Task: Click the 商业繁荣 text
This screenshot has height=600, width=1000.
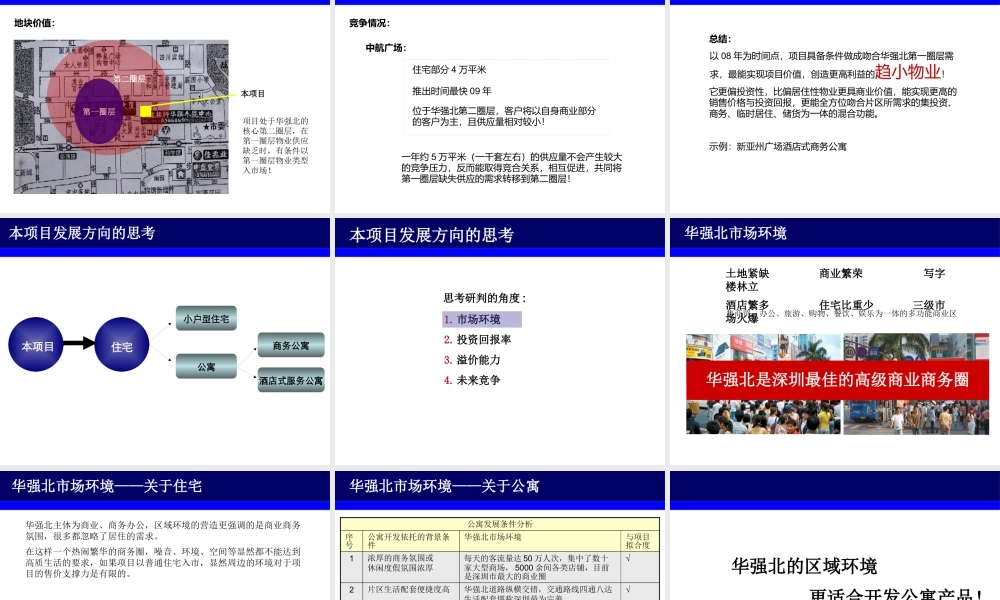Action: click(841, 274)
